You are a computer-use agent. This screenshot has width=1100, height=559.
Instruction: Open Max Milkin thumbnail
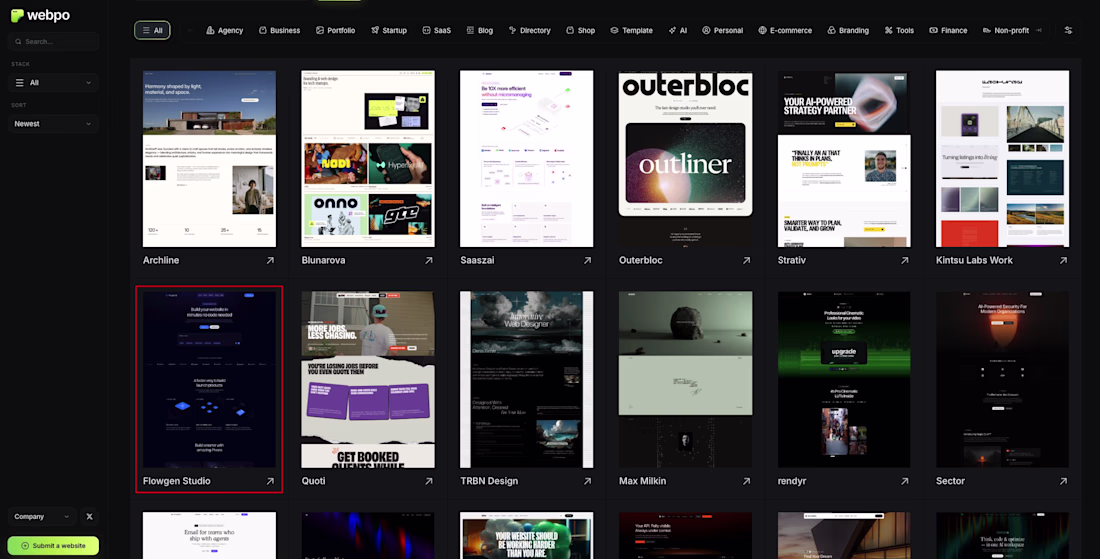[x=685, y=379]
